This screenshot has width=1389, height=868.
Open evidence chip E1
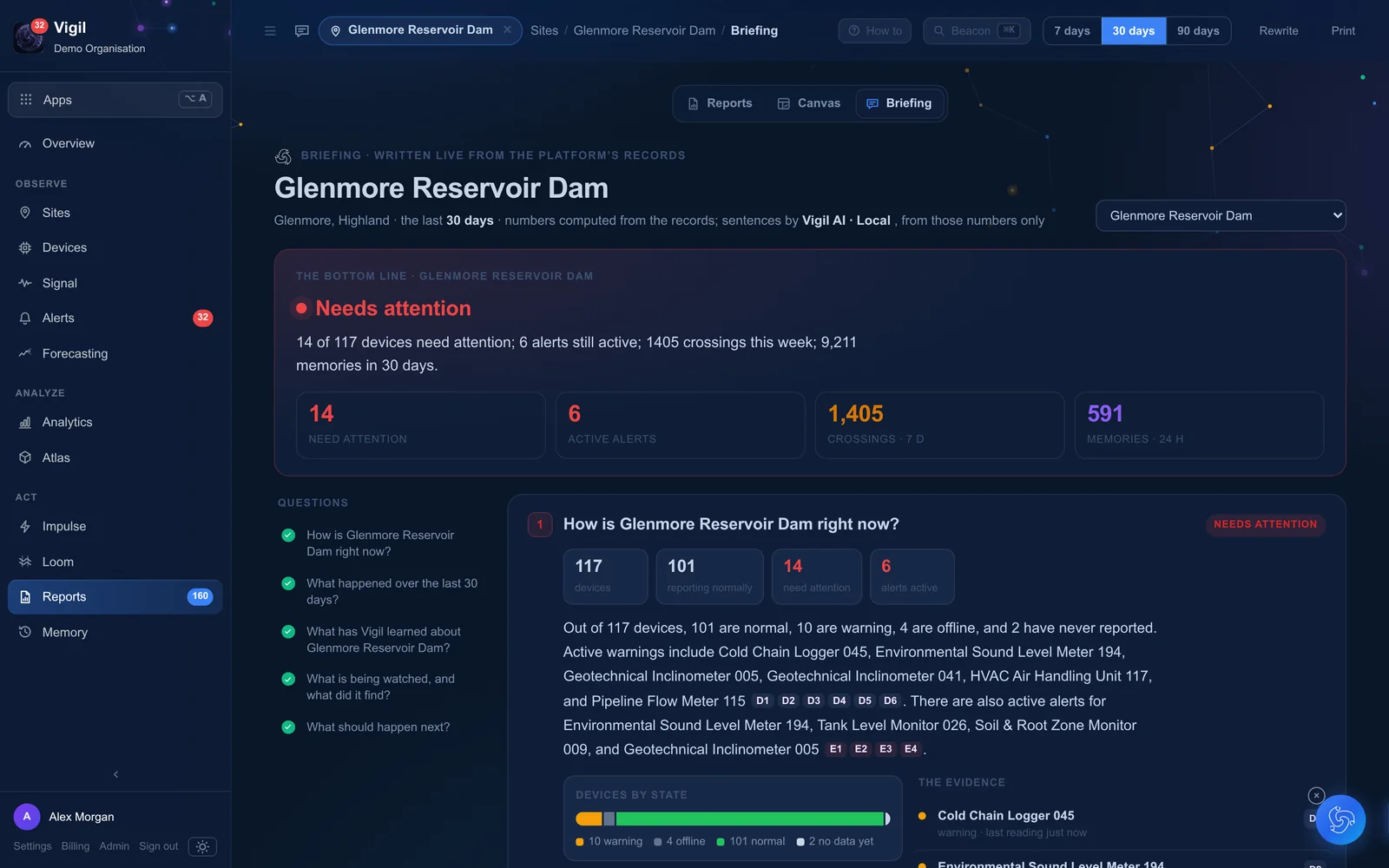tap(836, 749)
